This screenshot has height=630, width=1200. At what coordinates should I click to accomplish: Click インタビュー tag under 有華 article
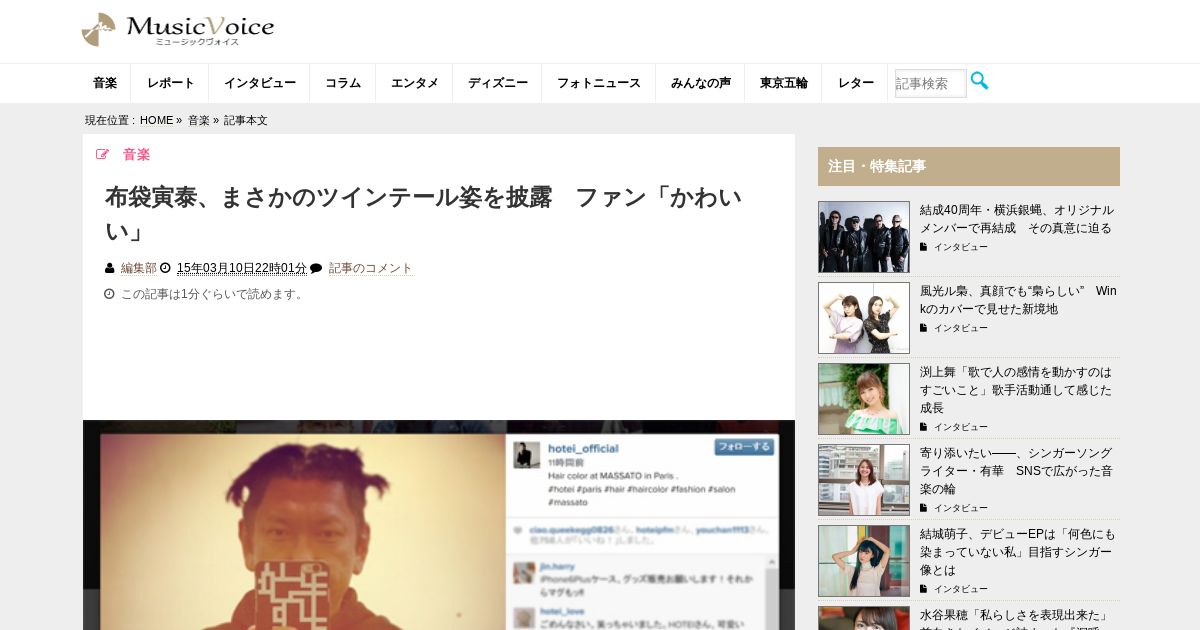click(960, 508)
